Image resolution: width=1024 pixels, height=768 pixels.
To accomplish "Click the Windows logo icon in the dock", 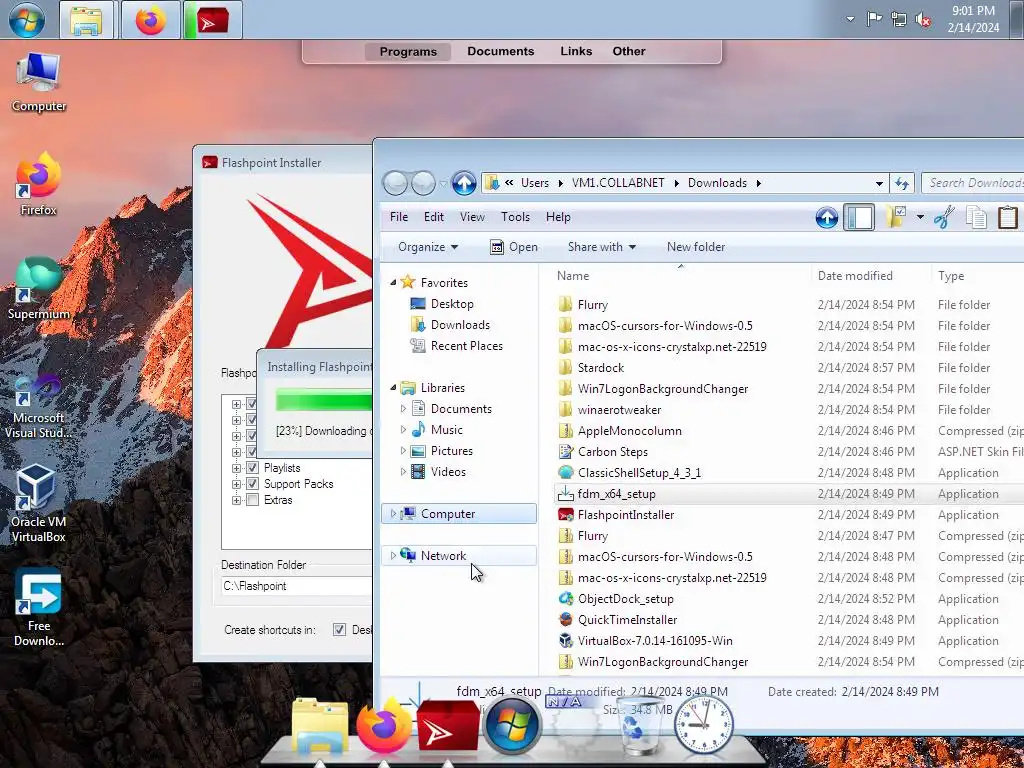I will (x=513, y=726).
